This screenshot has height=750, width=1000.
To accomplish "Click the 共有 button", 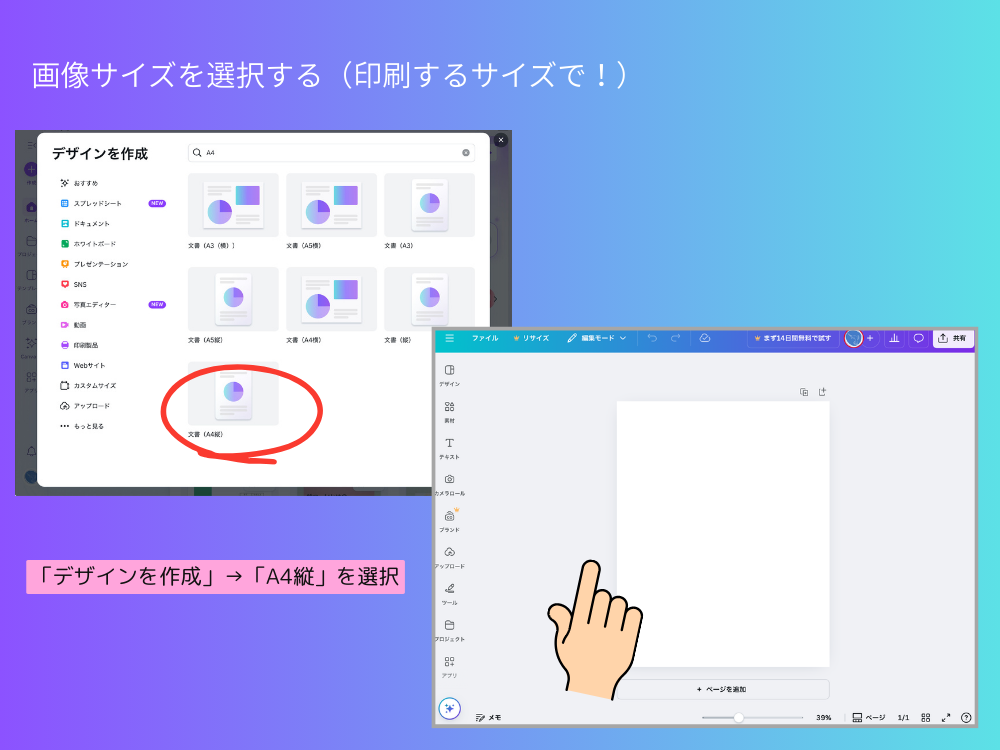I will pos(953,338).
